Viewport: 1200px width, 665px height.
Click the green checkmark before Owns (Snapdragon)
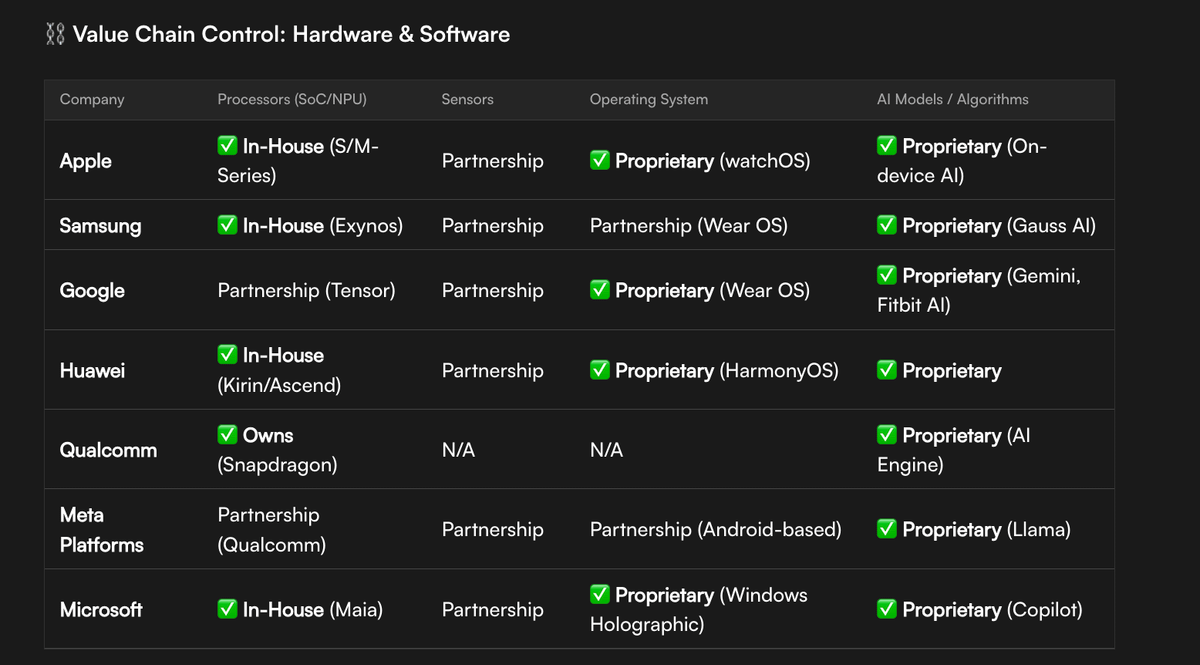(227, 435)
